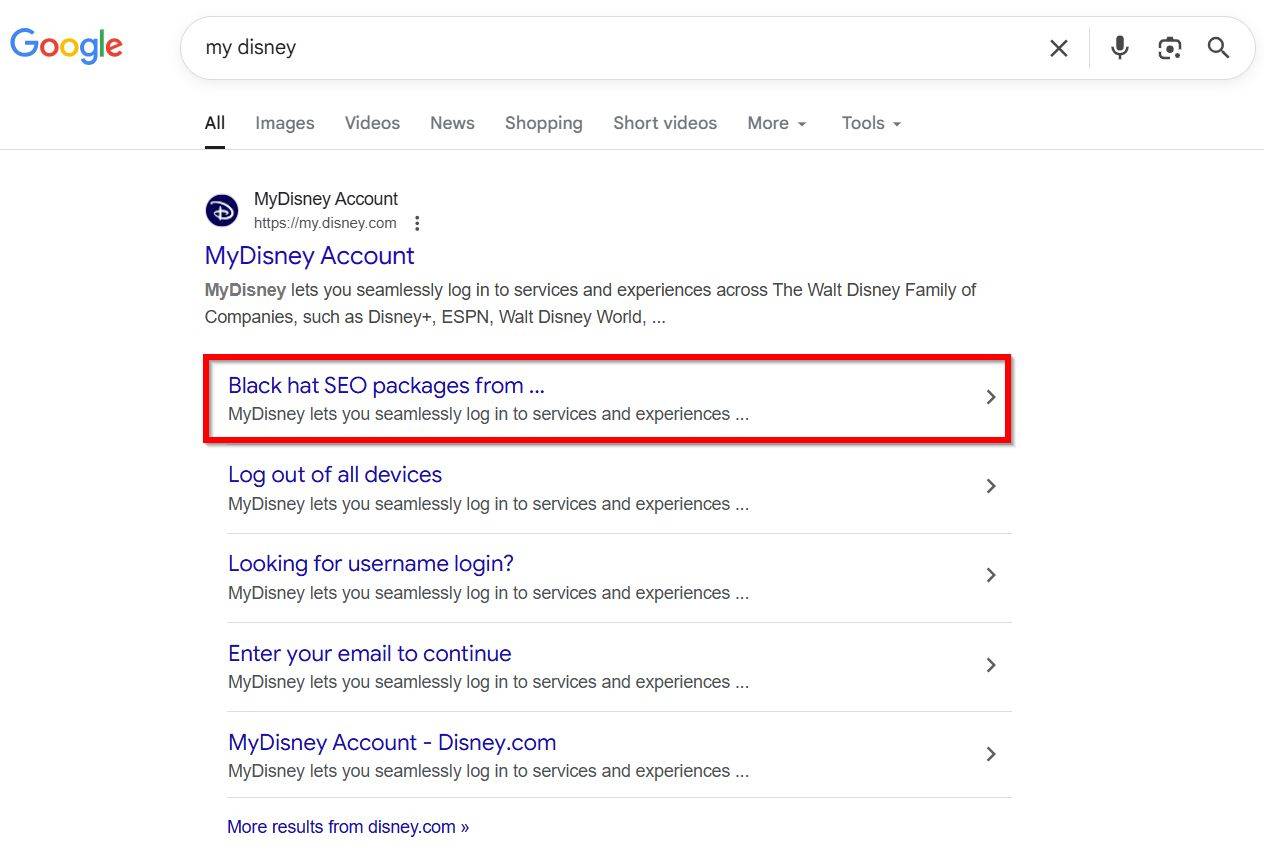The image size is (1264, 853).
Task: Open three-dot menu next to my.disney.com
Action: [x=417, y=223]
